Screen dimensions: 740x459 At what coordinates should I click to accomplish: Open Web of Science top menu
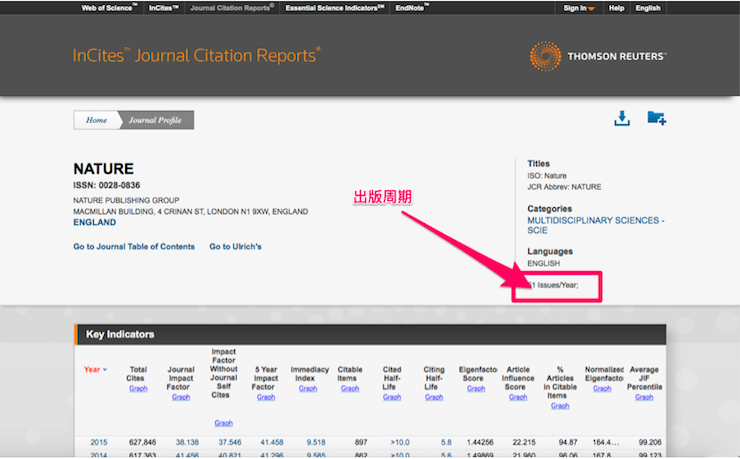109,8
